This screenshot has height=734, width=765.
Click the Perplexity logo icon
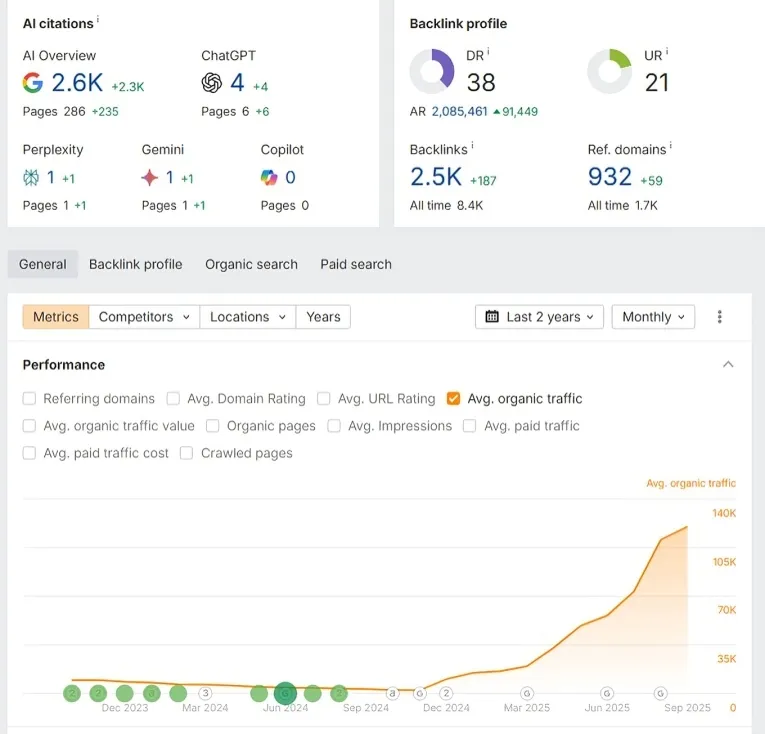coord(31,178)
